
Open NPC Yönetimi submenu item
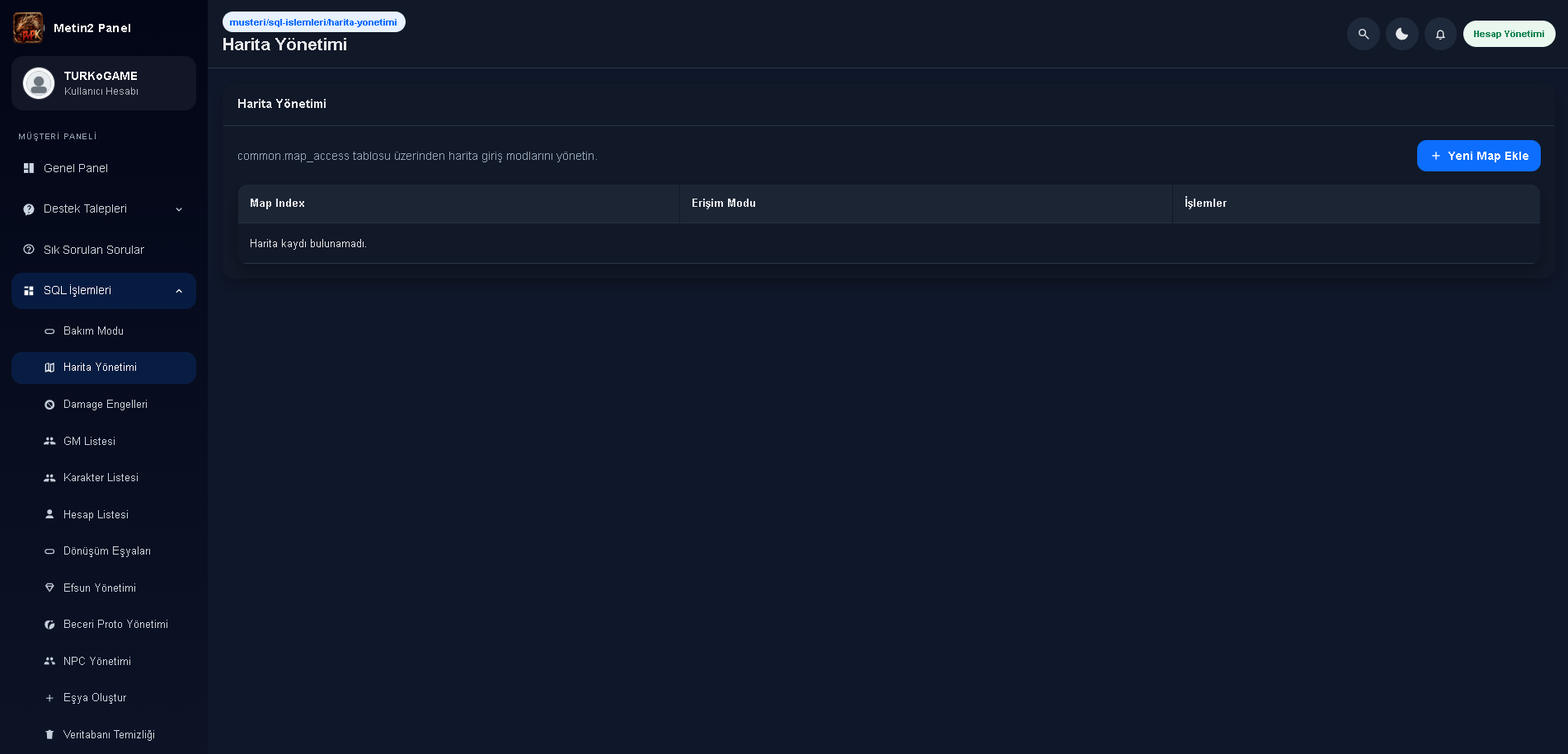(x=104, y=662)
